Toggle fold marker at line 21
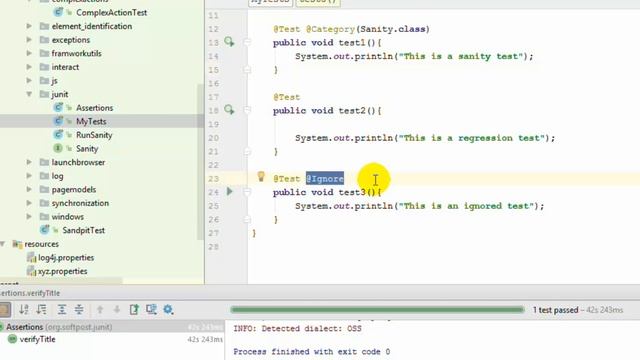The height and width of the screenshot is (360, 640). (x=247, y=151)
